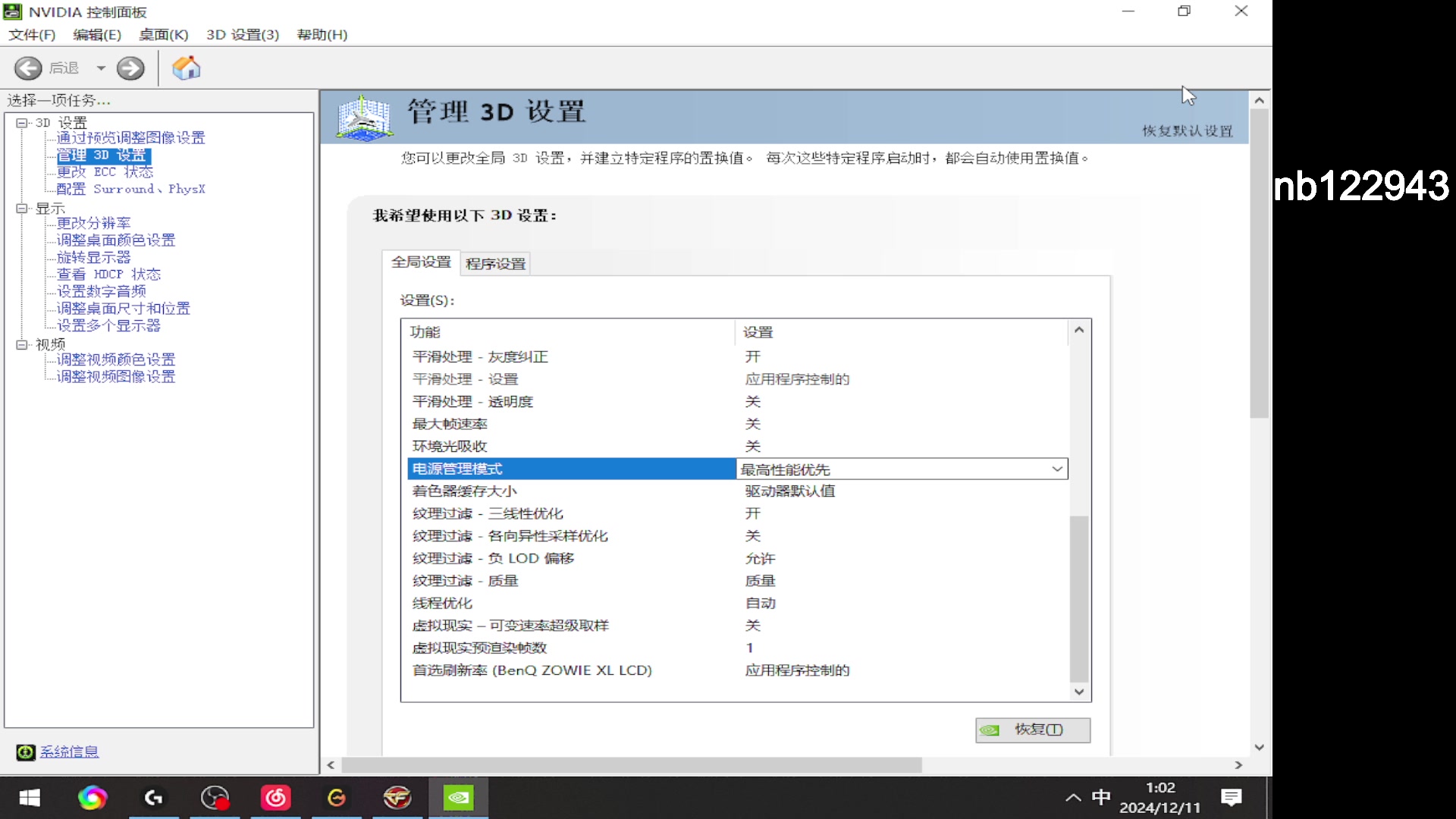
Task: Open the 桌面(K) menu
Action: (x=164, y=35)
